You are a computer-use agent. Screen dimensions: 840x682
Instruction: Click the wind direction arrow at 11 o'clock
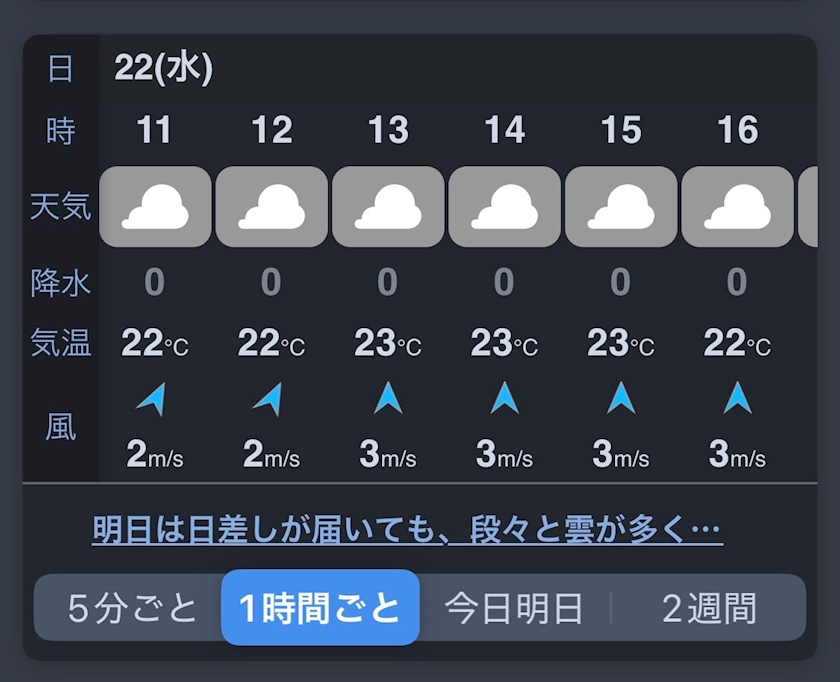(152, 400)
